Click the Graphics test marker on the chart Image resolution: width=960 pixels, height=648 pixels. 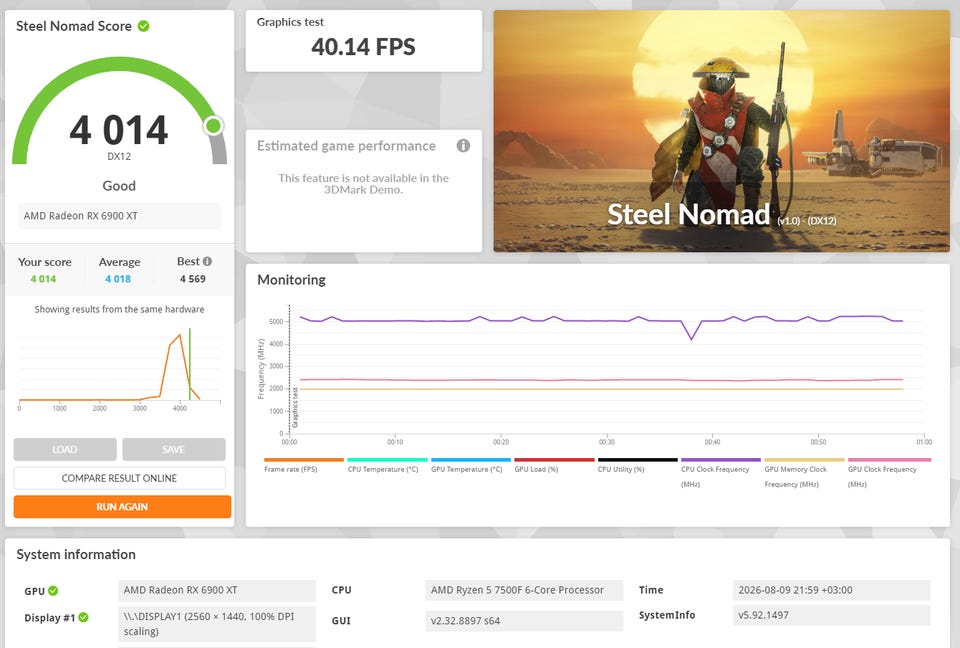(294, 407)
